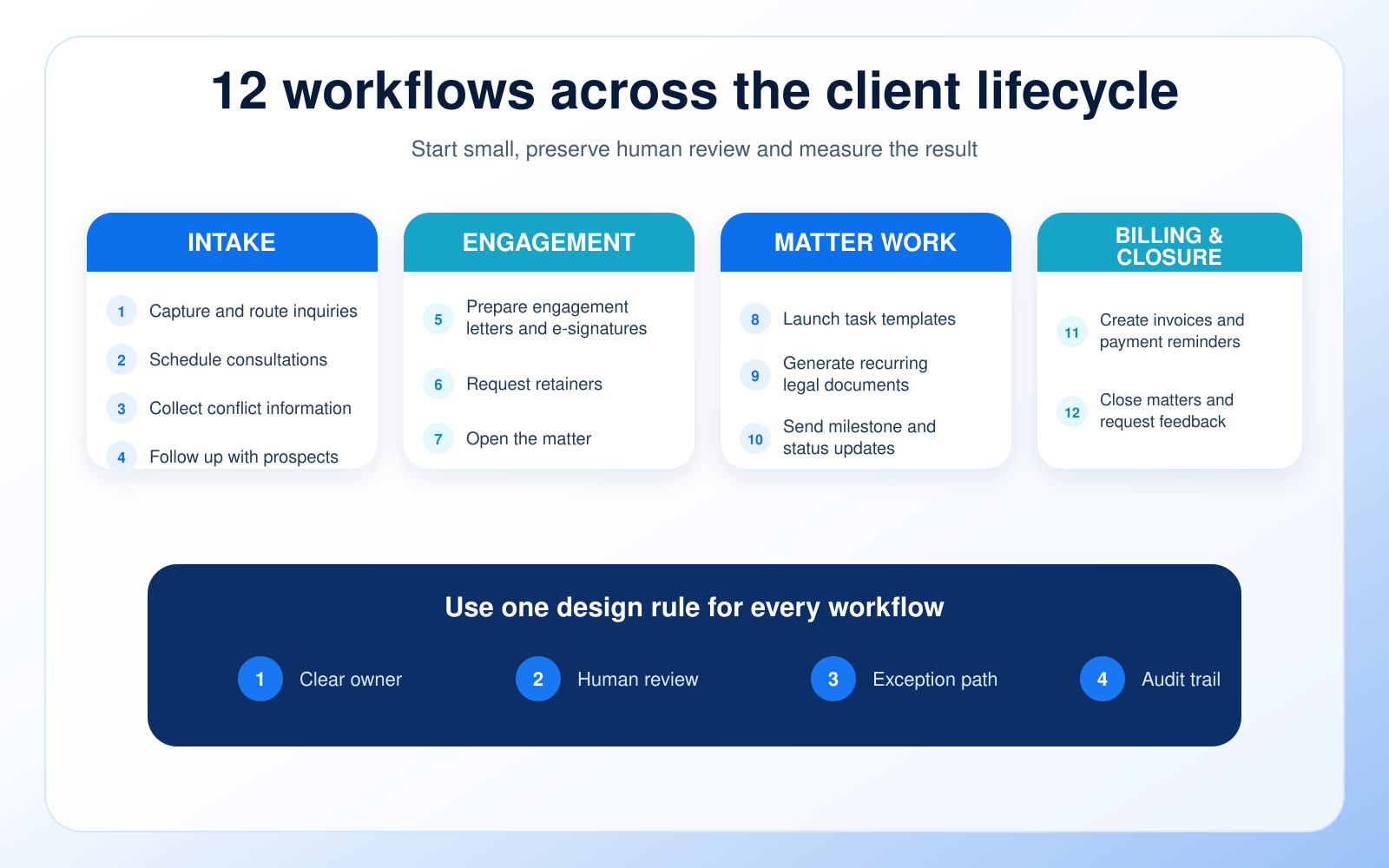This screenshot has width=1389, height=868.
Task: Select "Create invoices and payment reminders" text
Action: [1172, 331]
